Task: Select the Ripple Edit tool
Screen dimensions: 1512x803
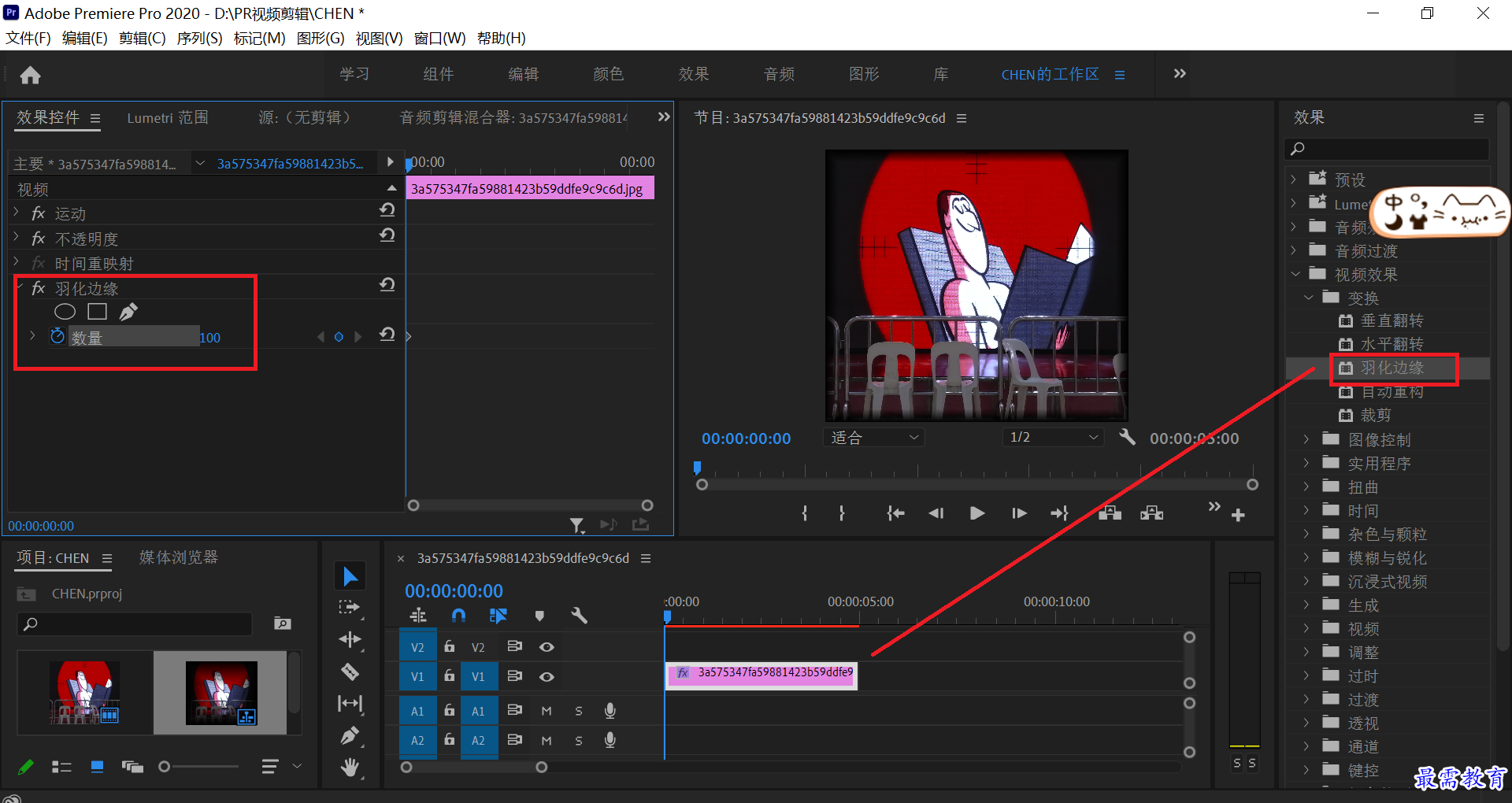Action: [x=350, y=639]
